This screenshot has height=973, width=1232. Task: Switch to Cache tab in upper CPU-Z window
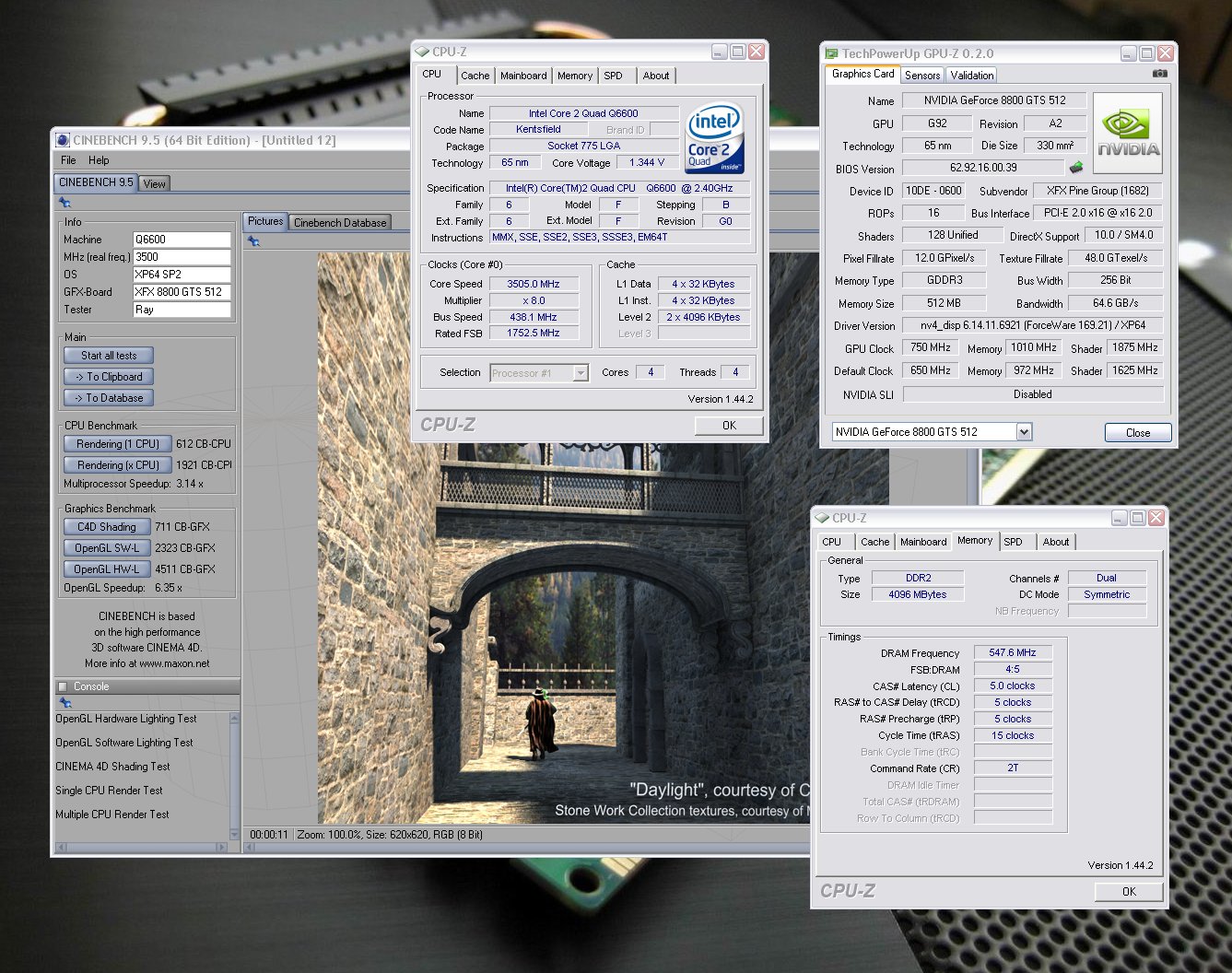point(475,76)
